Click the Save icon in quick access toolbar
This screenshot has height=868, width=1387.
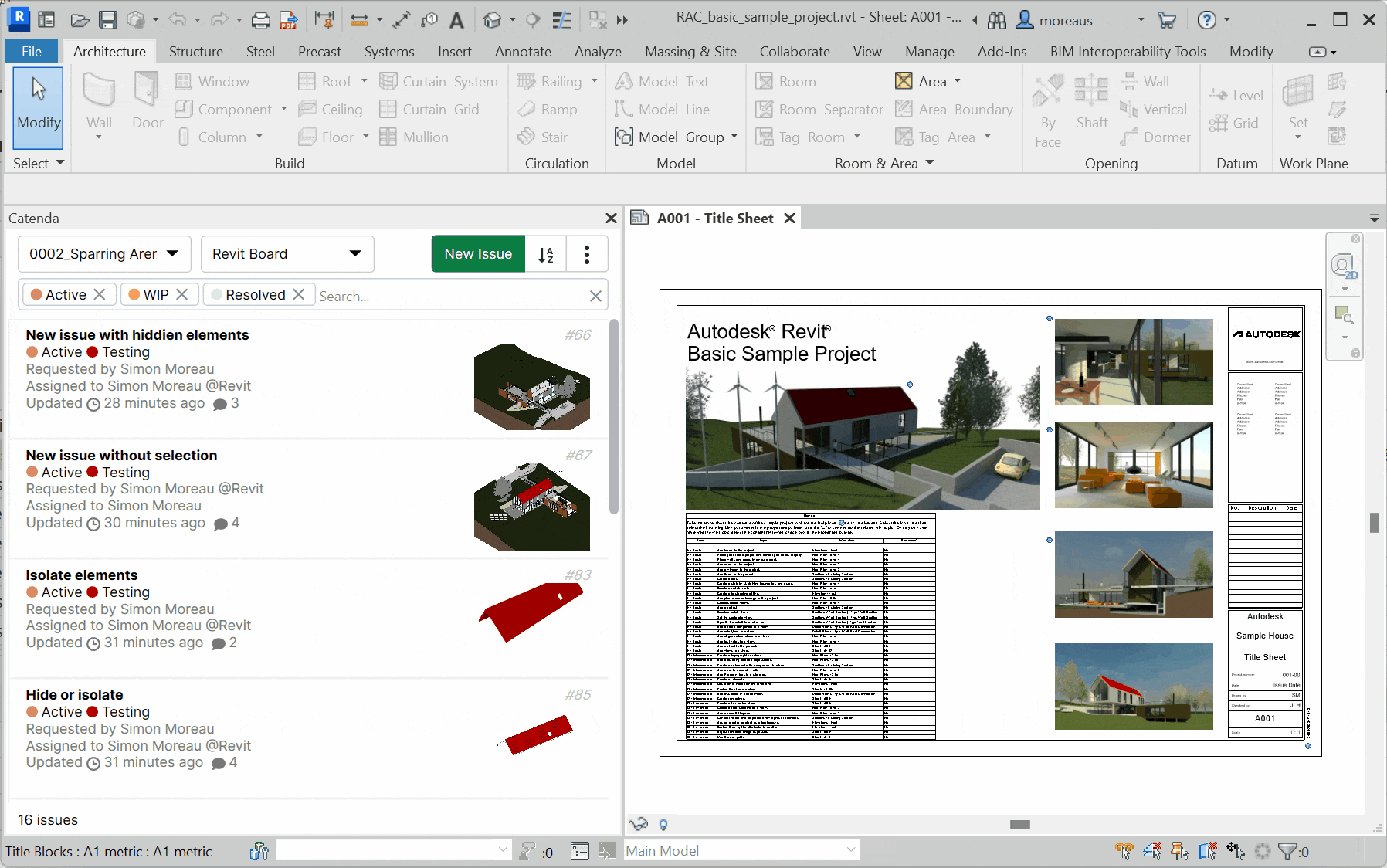coord(107,20)
